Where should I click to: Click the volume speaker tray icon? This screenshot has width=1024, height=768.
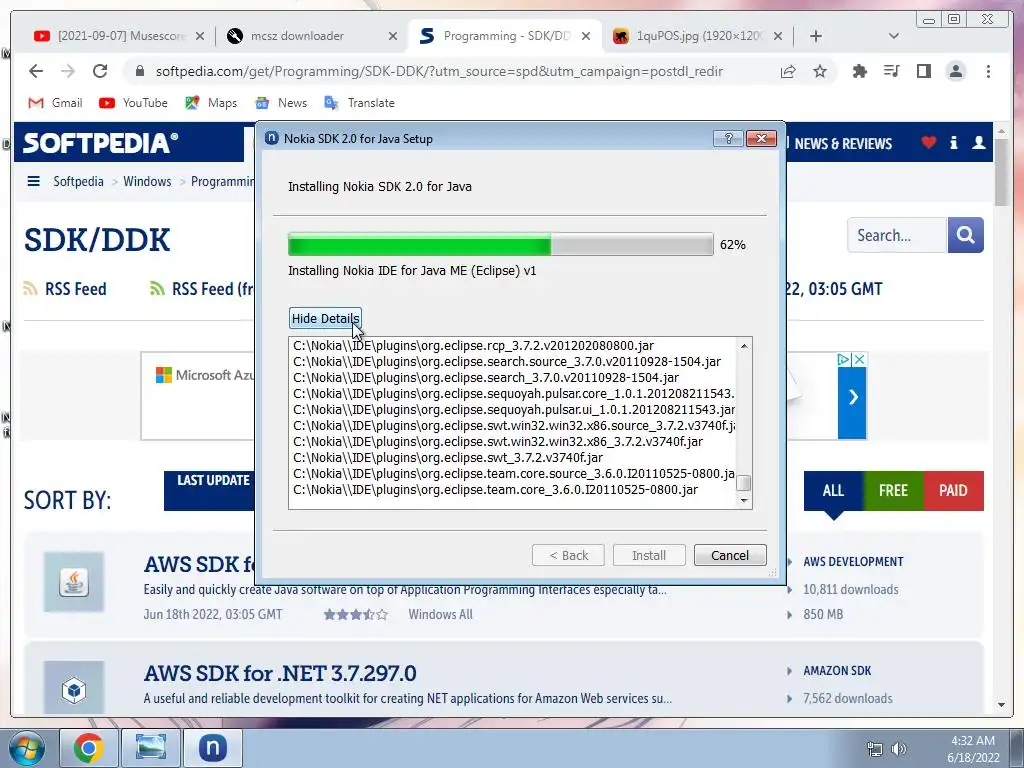point(899,748)
